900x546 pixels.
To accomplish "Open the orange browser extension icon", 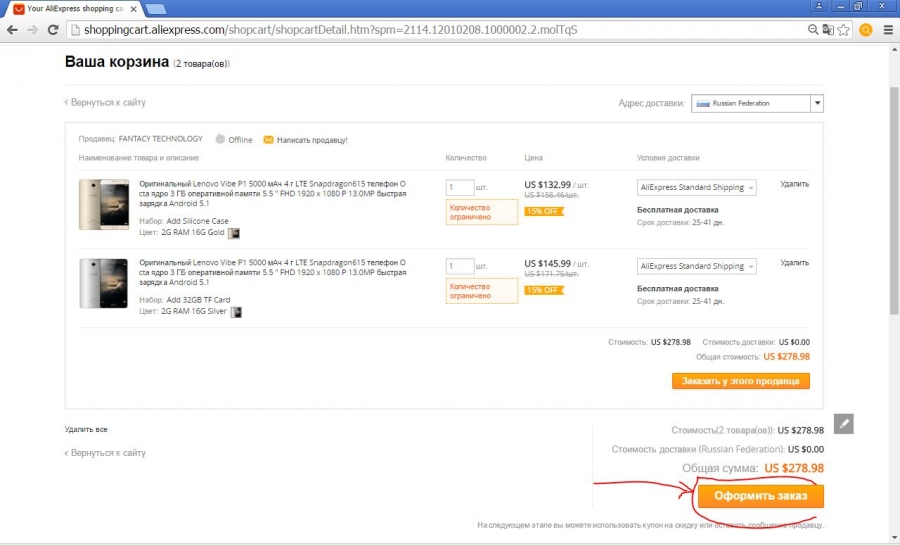I will (x=866, y=30).
